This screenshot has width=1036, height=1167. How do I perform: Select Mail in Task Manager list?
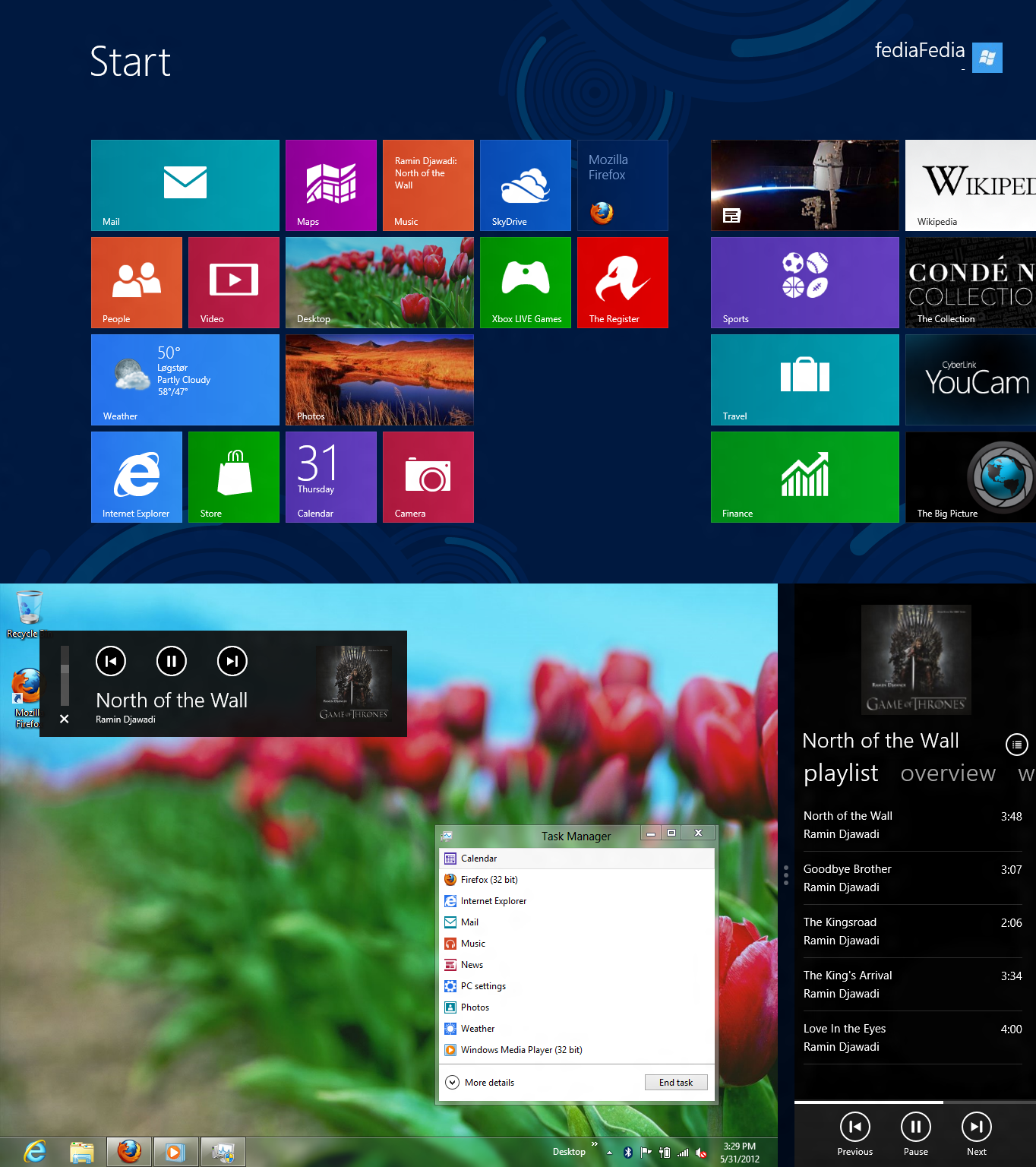[x=577, y=922]
